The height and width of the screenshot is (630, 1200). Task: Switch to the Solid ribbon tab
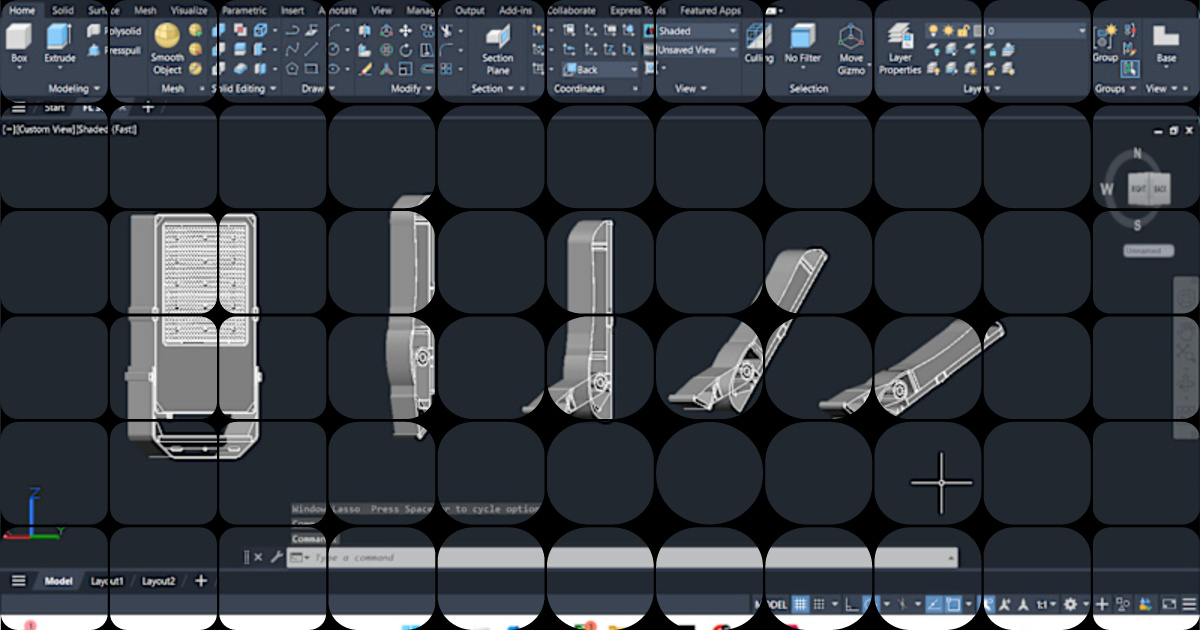(63, 10)
